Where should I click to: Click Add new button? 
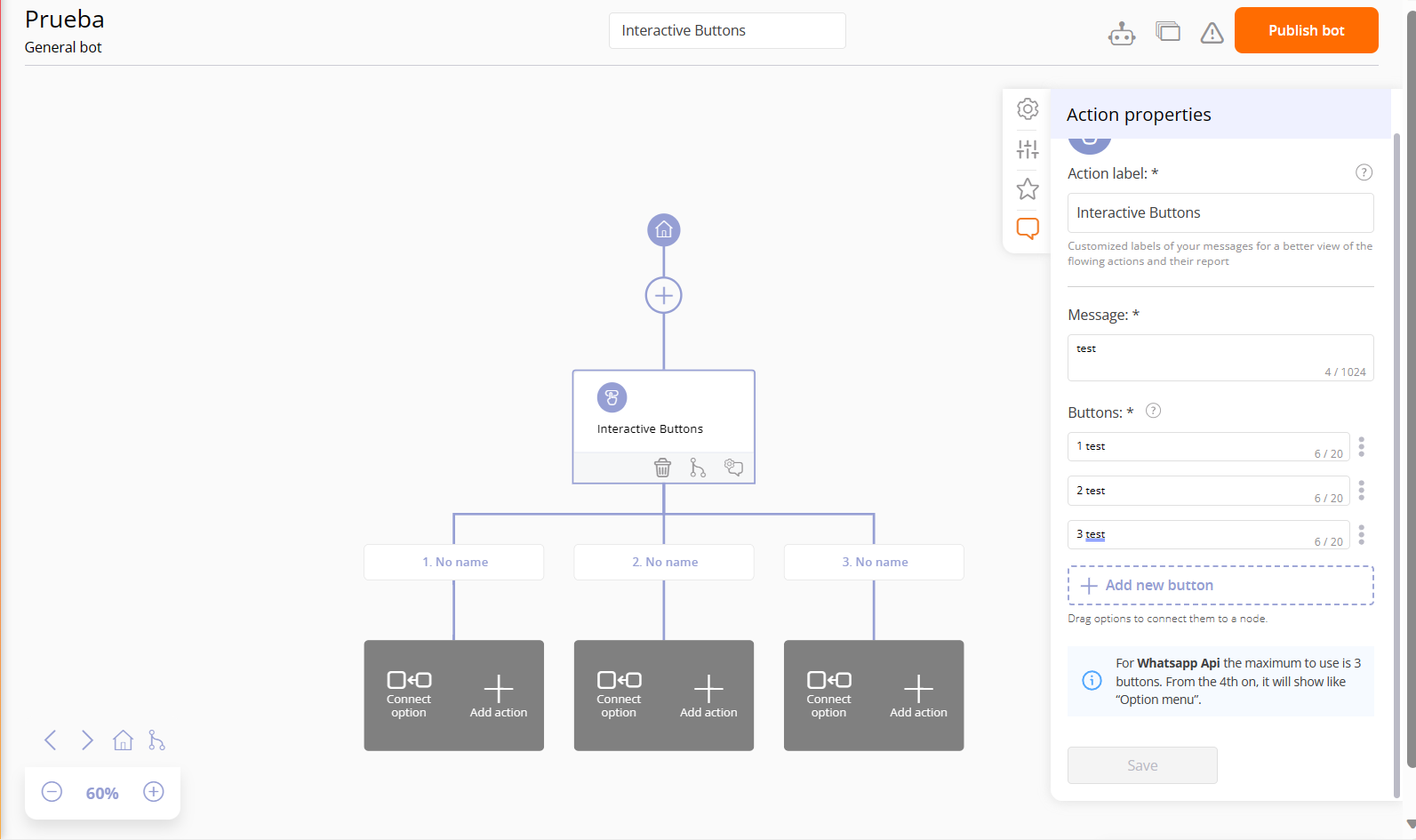(1220, 586)
